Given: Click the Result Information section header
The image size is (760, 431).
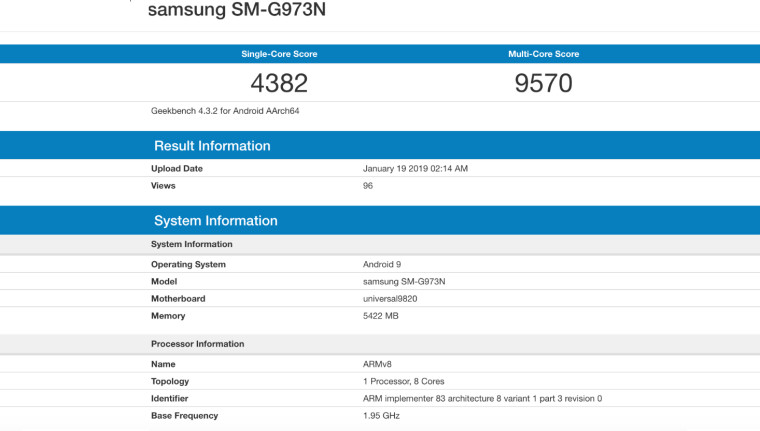Looking at the screenshot, I should click(212, 146).
